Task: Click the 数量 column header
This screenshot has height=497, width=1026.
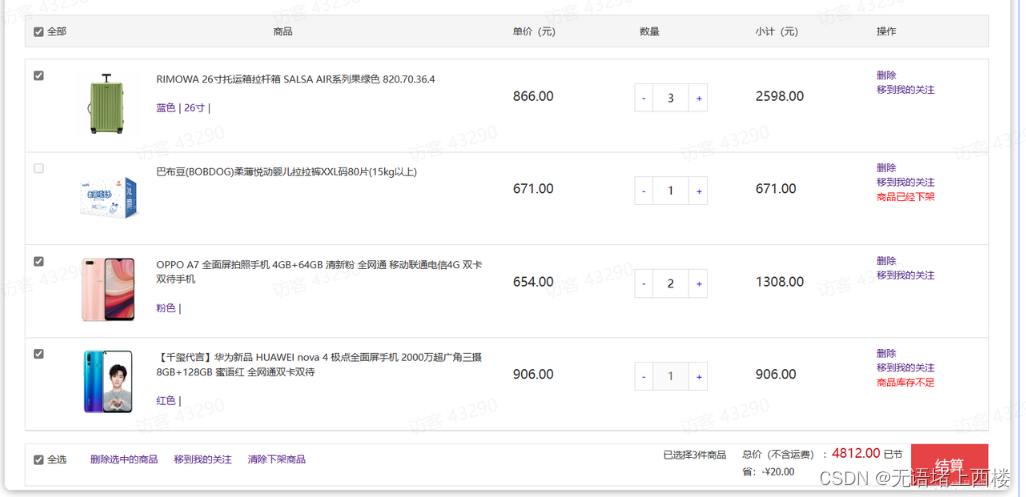Action: 649,31
